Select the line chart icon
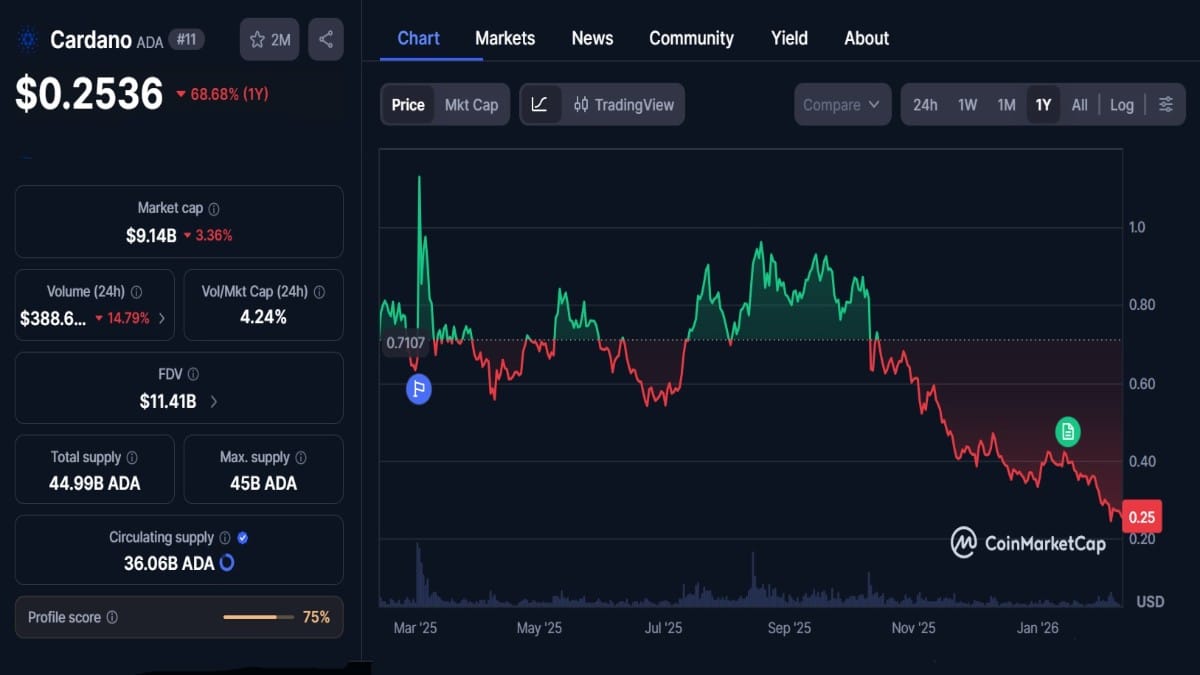1200x675 pixels. 539,105
